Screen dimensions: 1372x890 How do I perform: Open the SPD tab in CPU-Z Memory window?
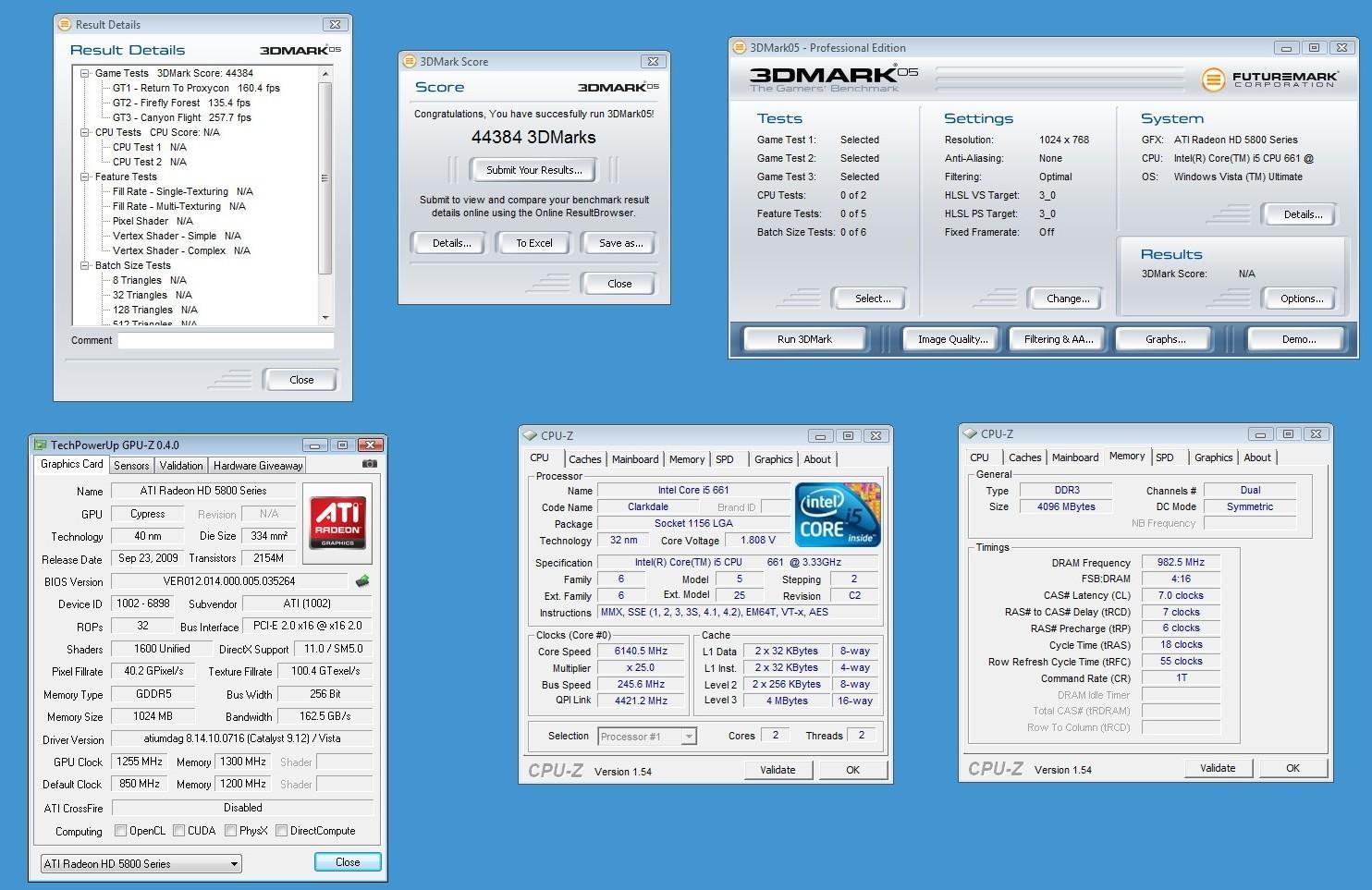click(1165, 457)
